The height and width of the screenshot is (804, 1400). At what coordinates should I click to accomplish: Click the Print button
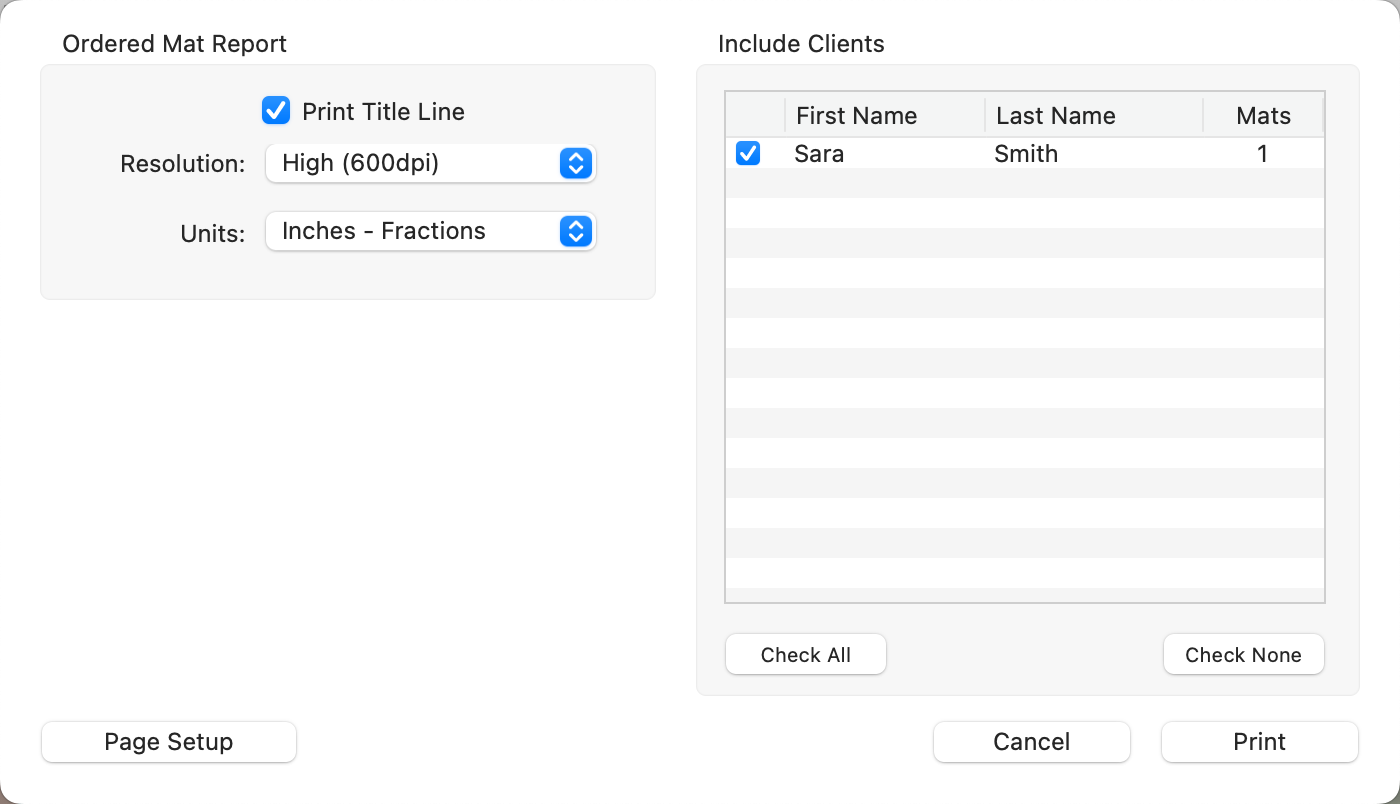click(x=1259, y=742)
